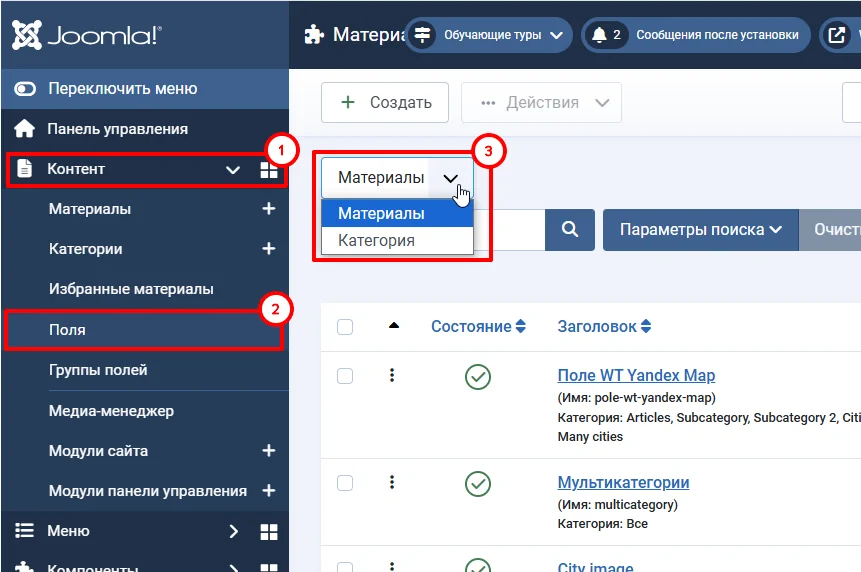The width and height of the screenshot is (861, 572).
Task: Expand the Меню sidebar section
Action: pos(233,531)
